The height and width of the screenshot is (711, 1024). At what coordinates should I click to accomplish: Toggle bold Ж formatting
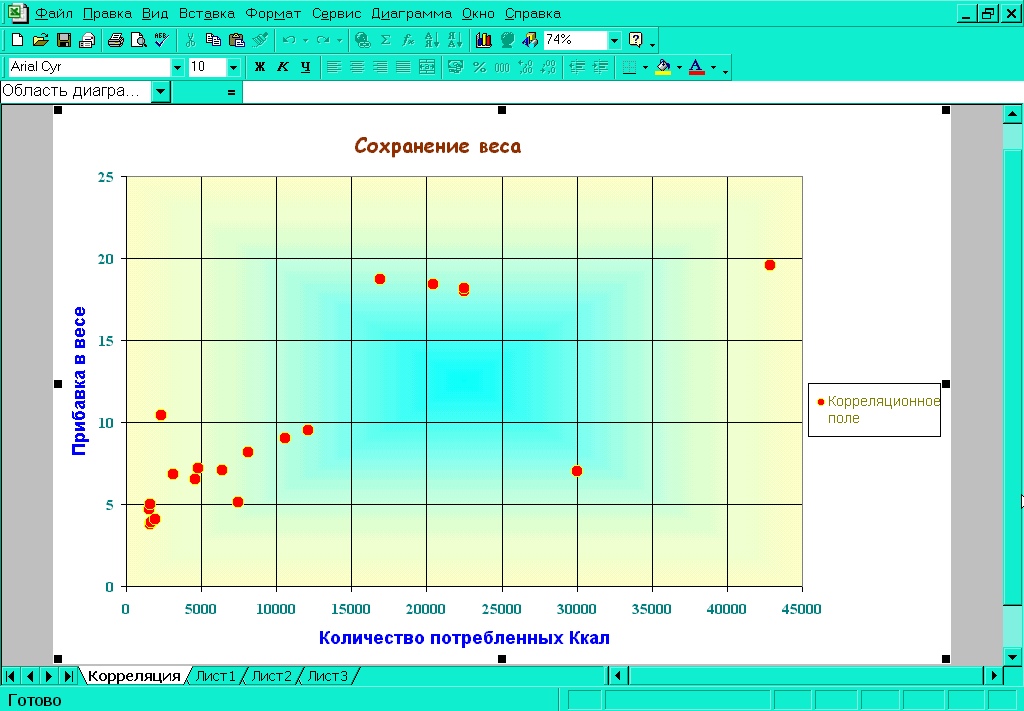(x=260, y=67)
